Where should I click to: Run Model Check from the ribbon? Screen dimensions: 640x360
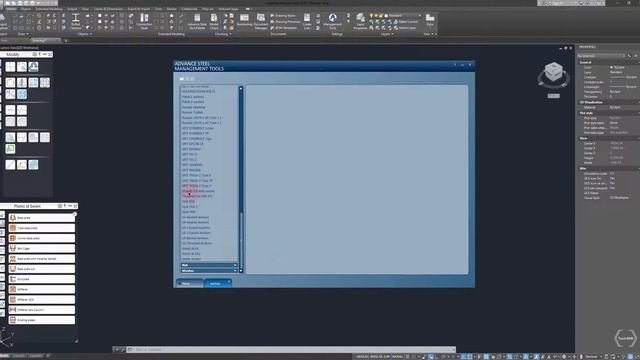click(x=214, y=21)
